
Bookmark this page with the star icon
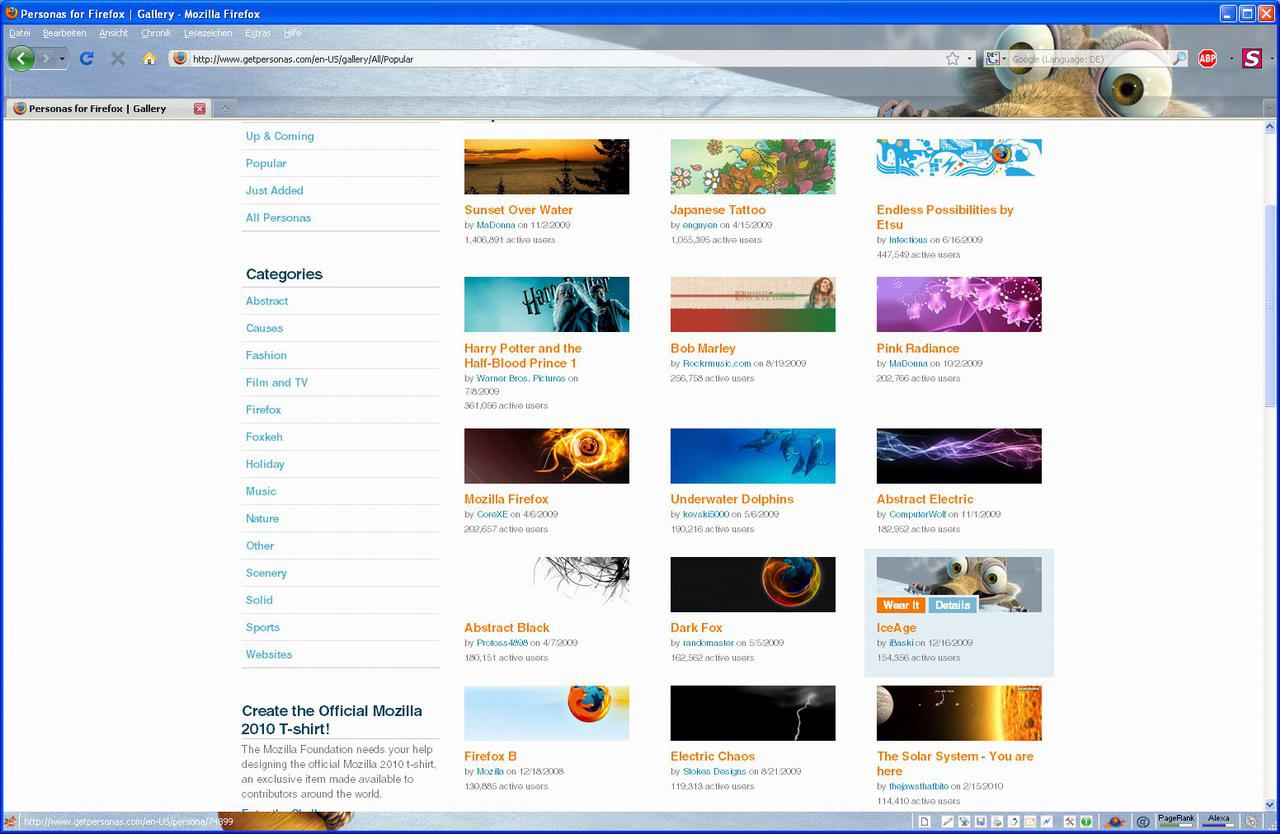pos(953,59)
